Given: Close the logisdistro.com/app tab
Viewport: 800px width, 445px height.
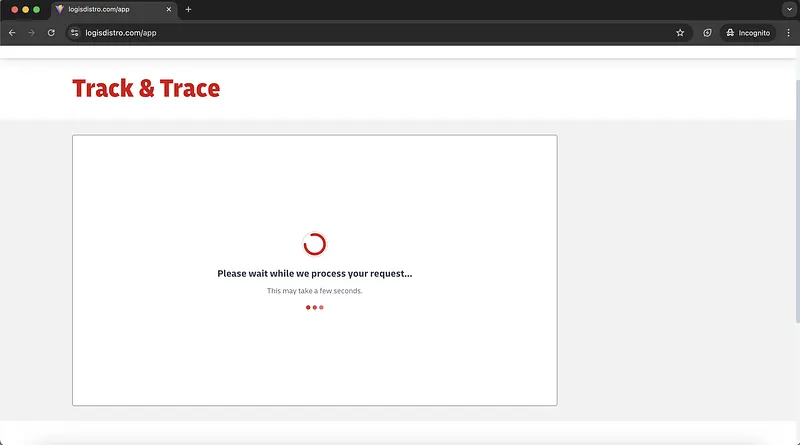Looking at the screenshot, I should (x=169, y=9).
